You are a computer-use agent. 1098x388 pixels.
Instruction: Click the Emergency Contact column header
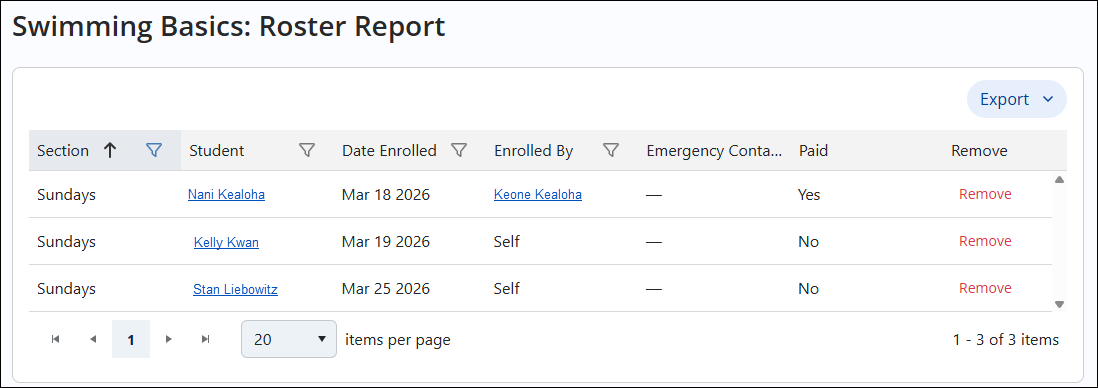pyautogui.click(x=714, y=151)
